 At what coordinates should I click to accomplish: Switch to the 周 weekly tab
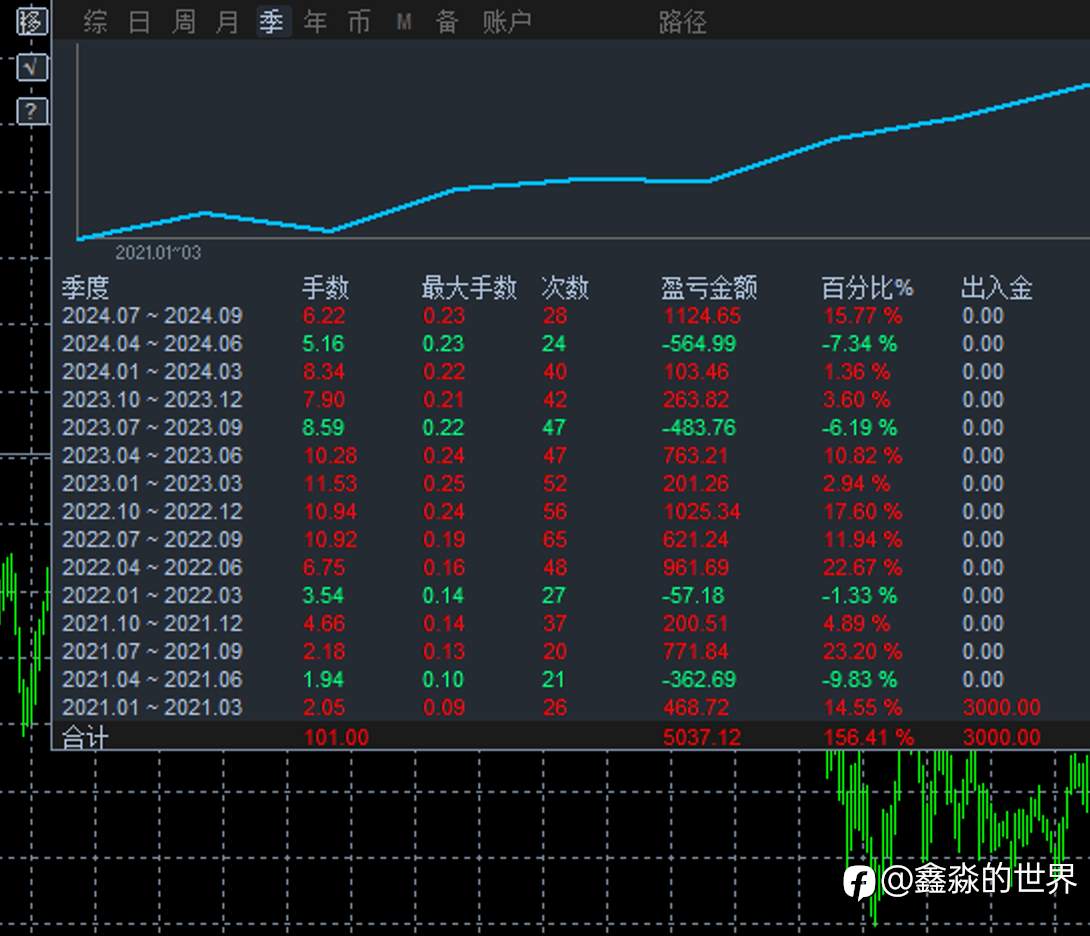184,22
